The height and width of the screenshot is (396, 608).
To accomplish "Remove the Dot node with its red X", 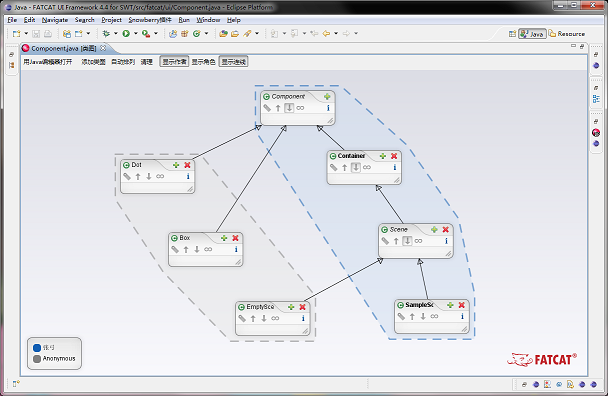I will (x=187, y=165).
